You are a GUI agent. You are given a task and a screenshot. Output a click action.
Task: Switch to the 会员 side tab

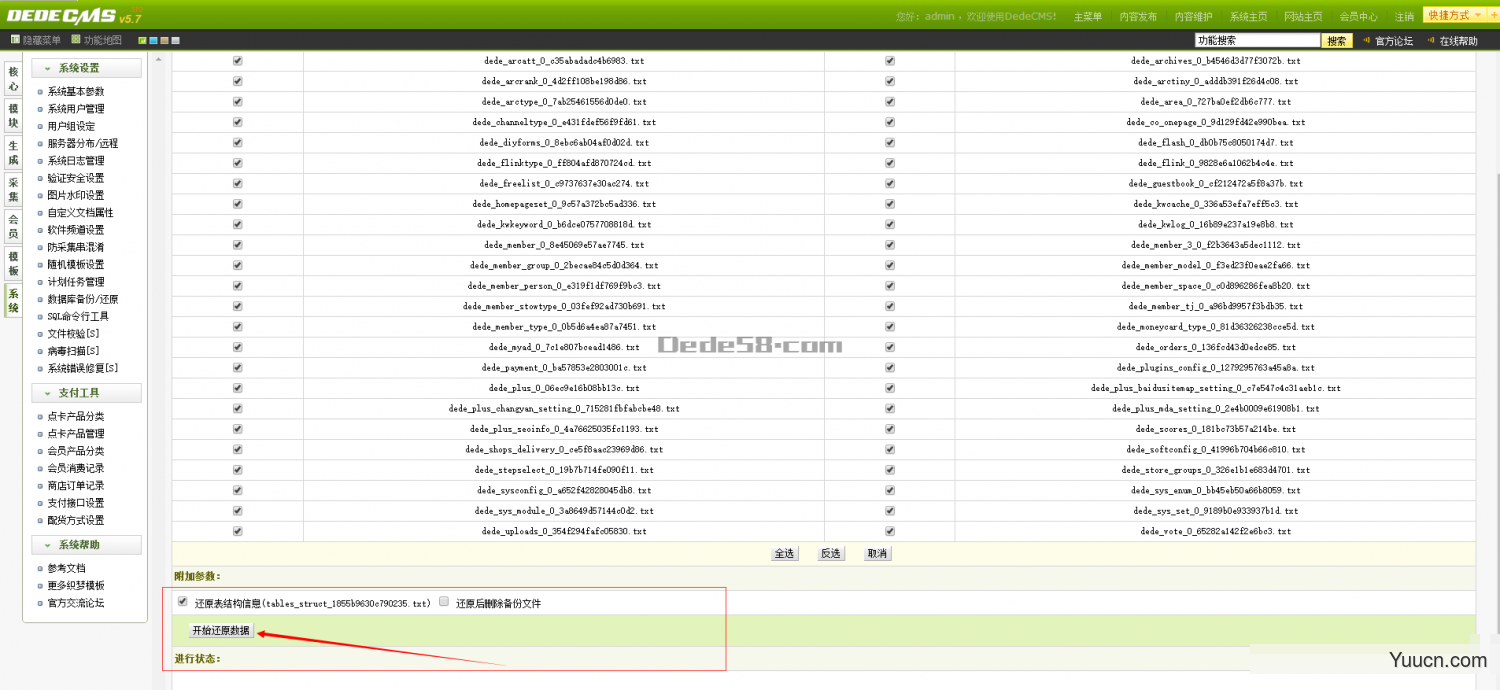tap(13, 226)
